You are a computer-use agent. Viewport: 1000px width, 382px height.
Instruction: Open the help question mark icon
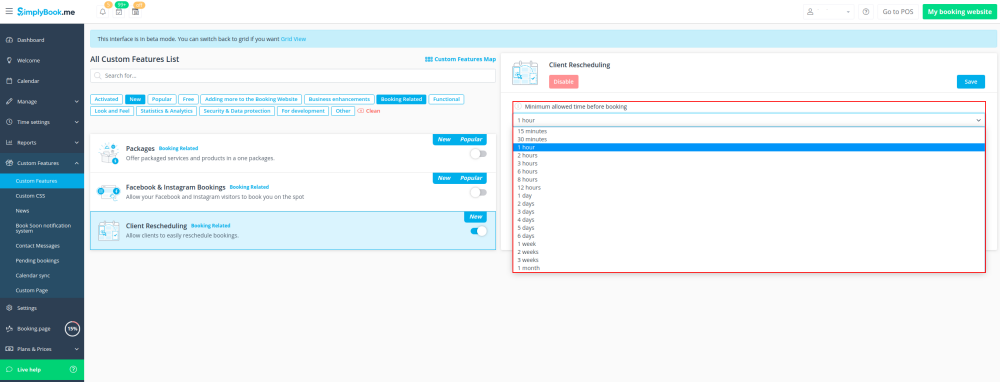[865, 11]
